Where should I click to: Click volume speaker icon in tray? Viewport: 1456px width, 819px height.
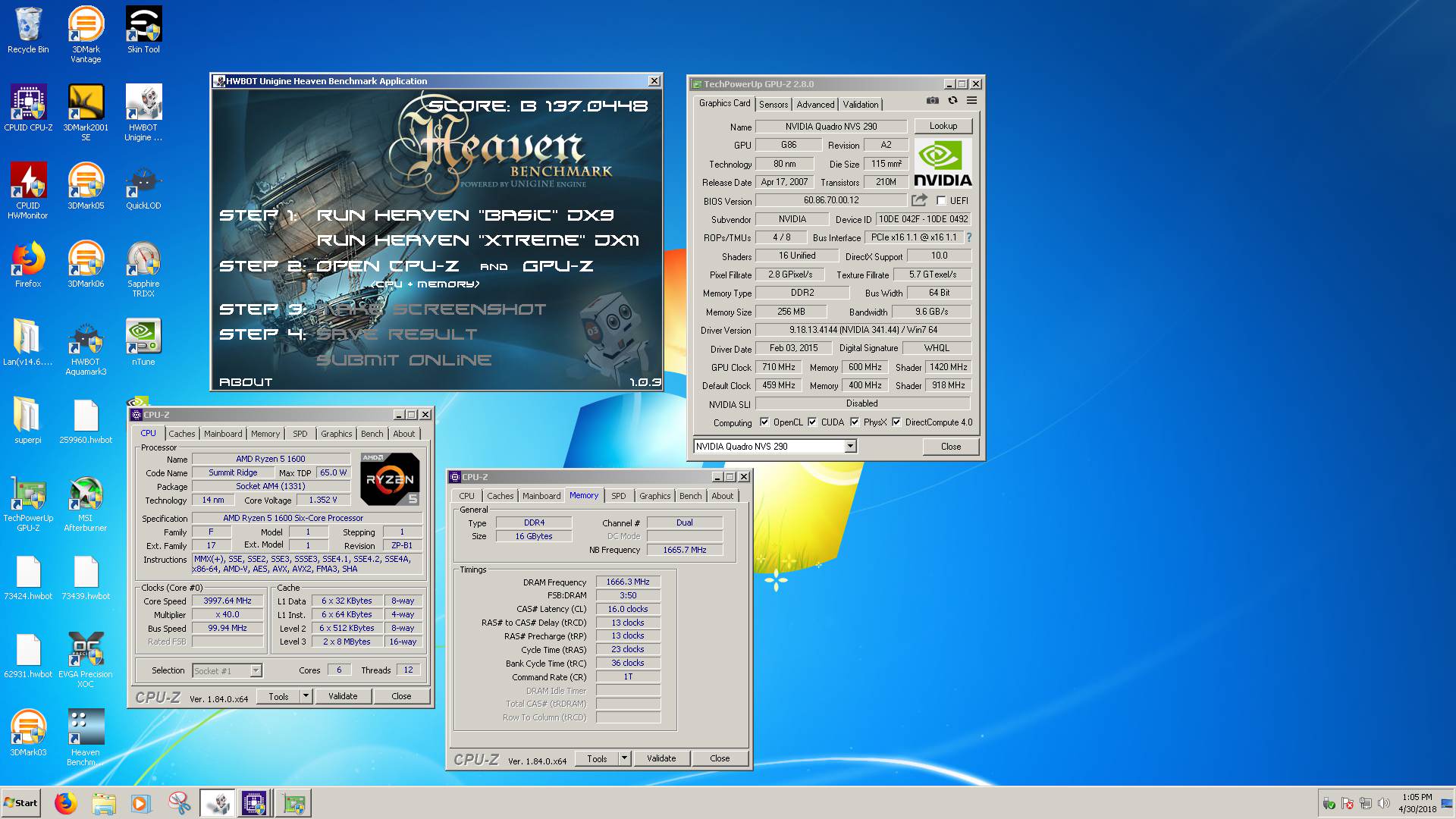click(x=1384, y=803)
